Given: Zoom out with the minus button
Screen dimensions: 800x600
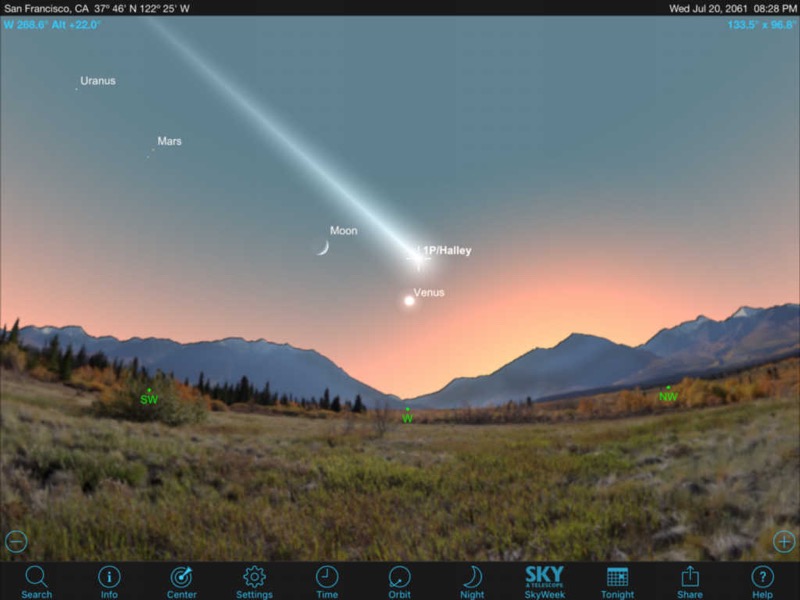Looking at the screenshot, I should (x=16, y=541).
